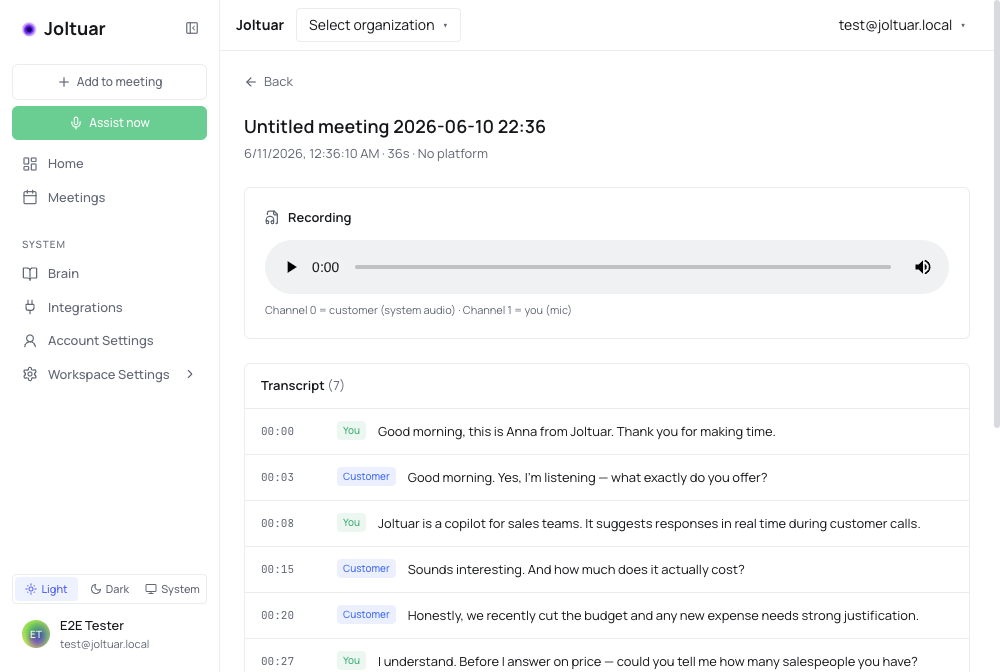Collapse the sidebar panel icon
Viewport: 1000px width, 672px height.
pos(192,28)
